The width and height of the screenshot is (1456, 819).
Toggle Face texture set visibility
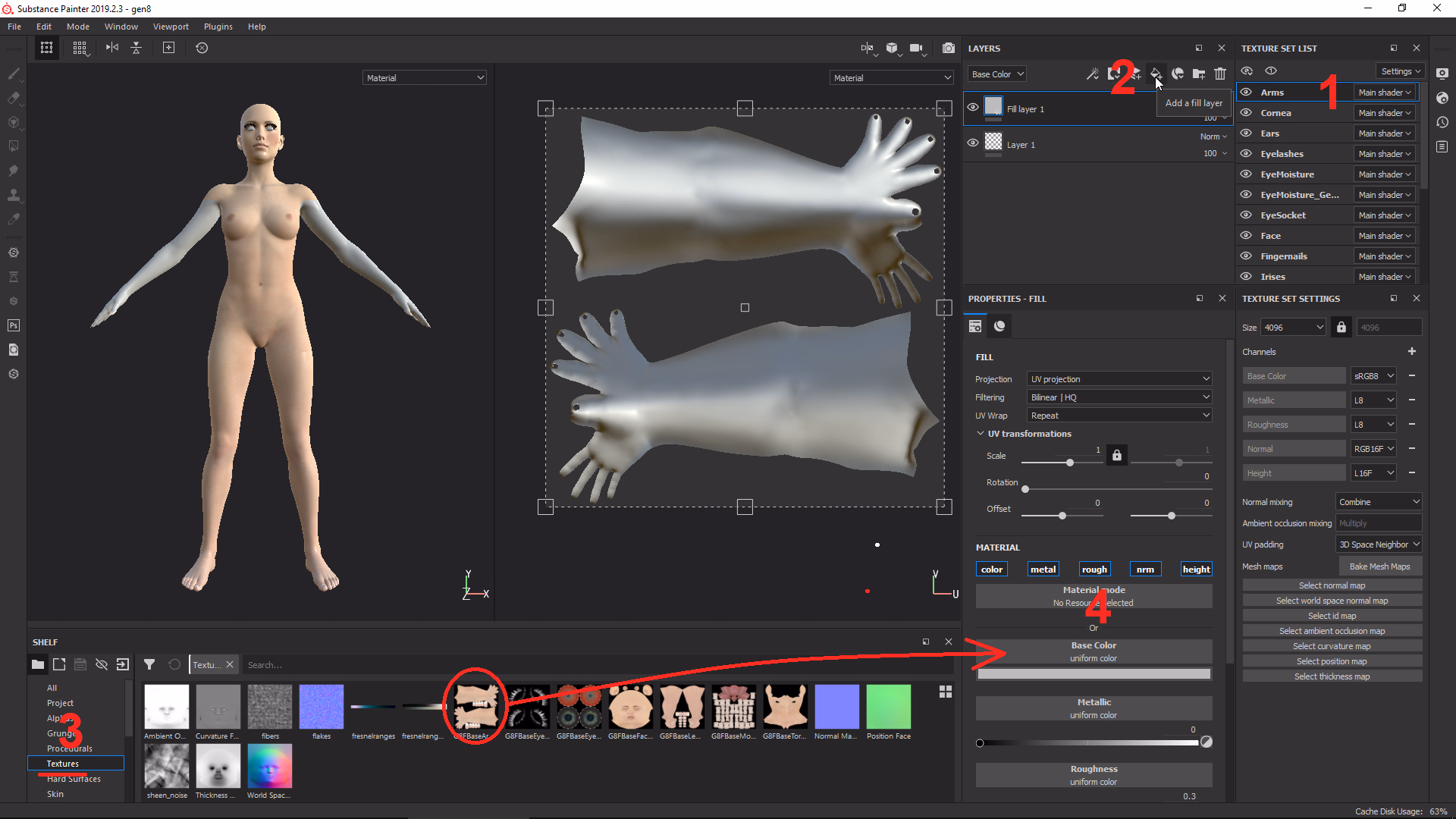1246,235
